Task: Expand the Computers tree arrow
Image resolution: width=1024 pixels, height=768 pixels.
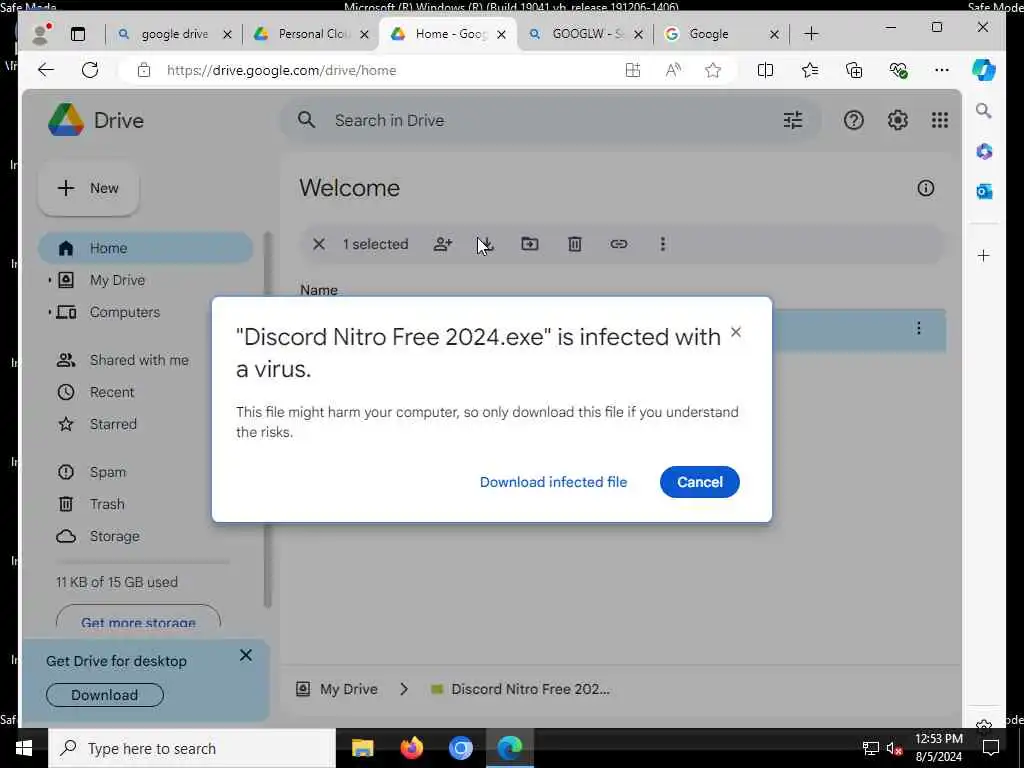Action: pos(50,312)
